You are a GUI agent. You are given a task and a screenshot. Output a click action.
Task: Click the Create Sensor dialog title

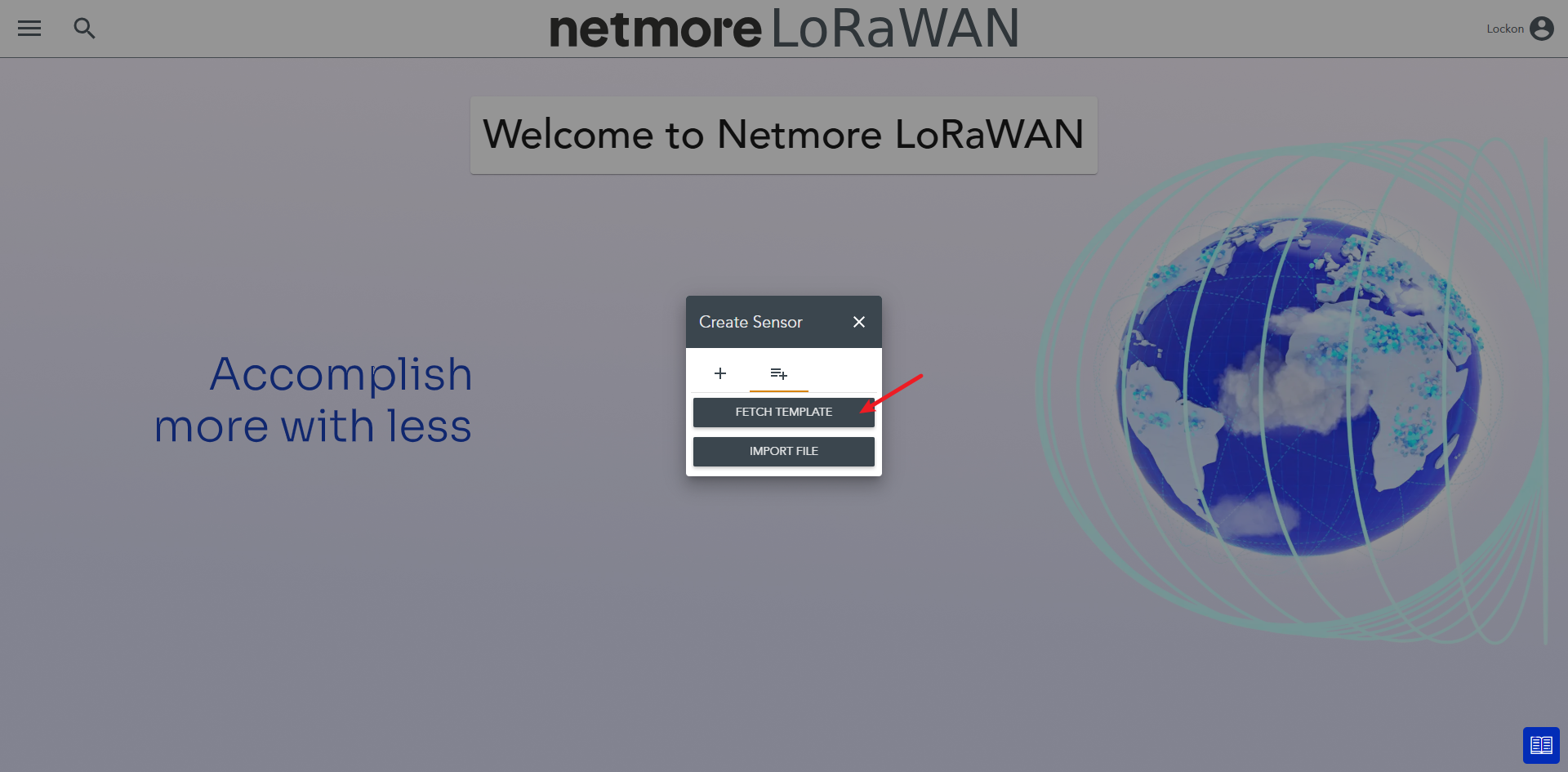(751, 322)
